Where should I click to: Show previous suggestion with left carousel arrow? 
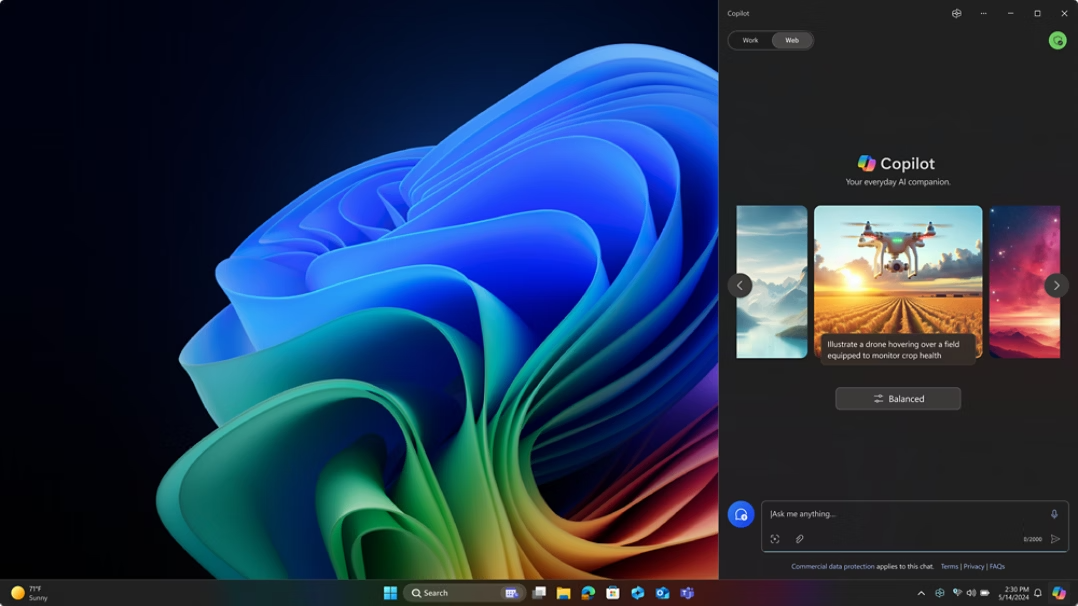point(740,285)
